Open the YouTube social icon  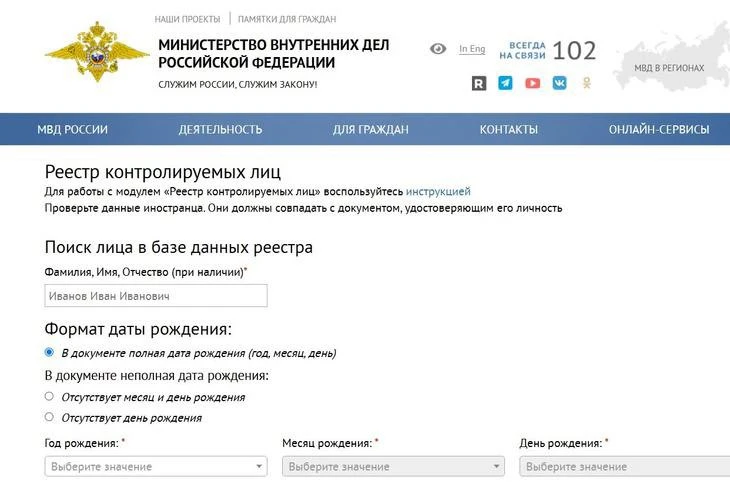(533, 83)
